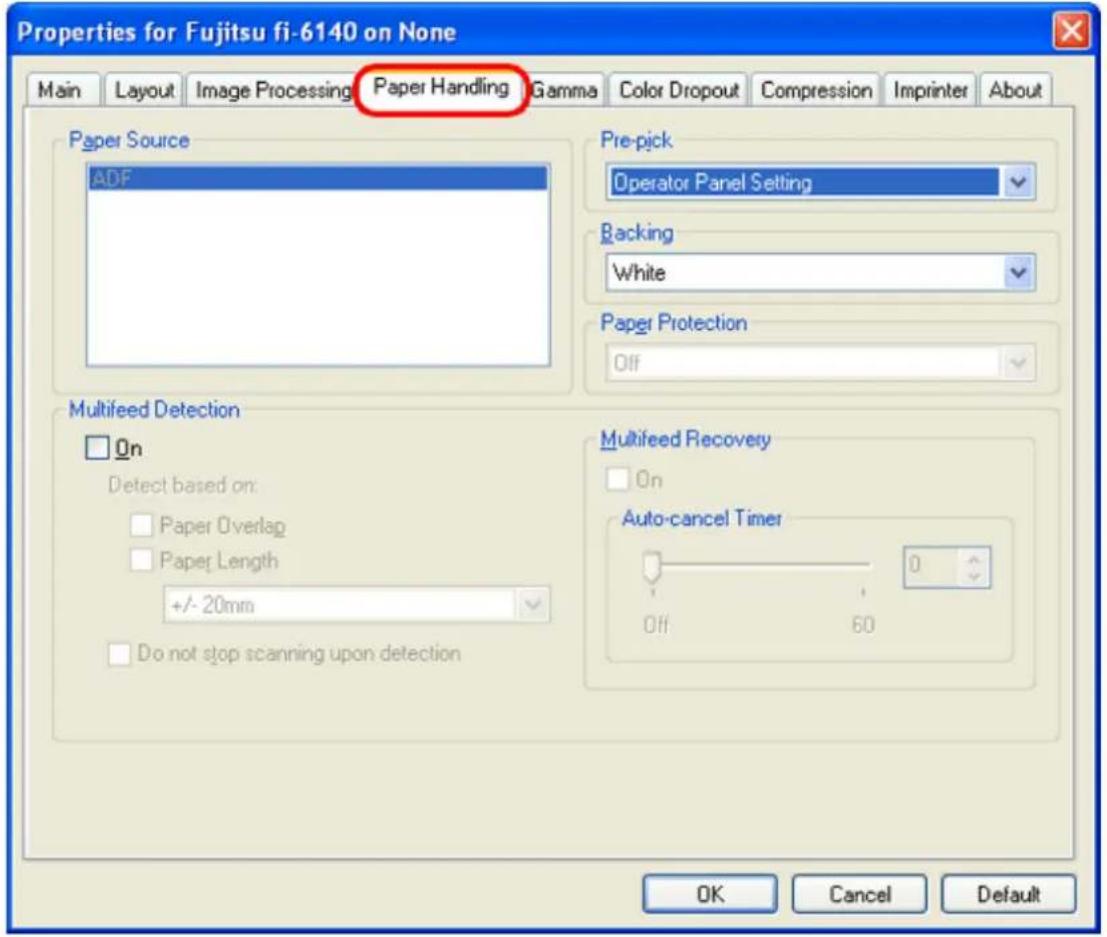The height and width of the screenshot is (937, 1107).
Task: Enable Multifeed Detection On checkbox
Action: pos(97,448)
